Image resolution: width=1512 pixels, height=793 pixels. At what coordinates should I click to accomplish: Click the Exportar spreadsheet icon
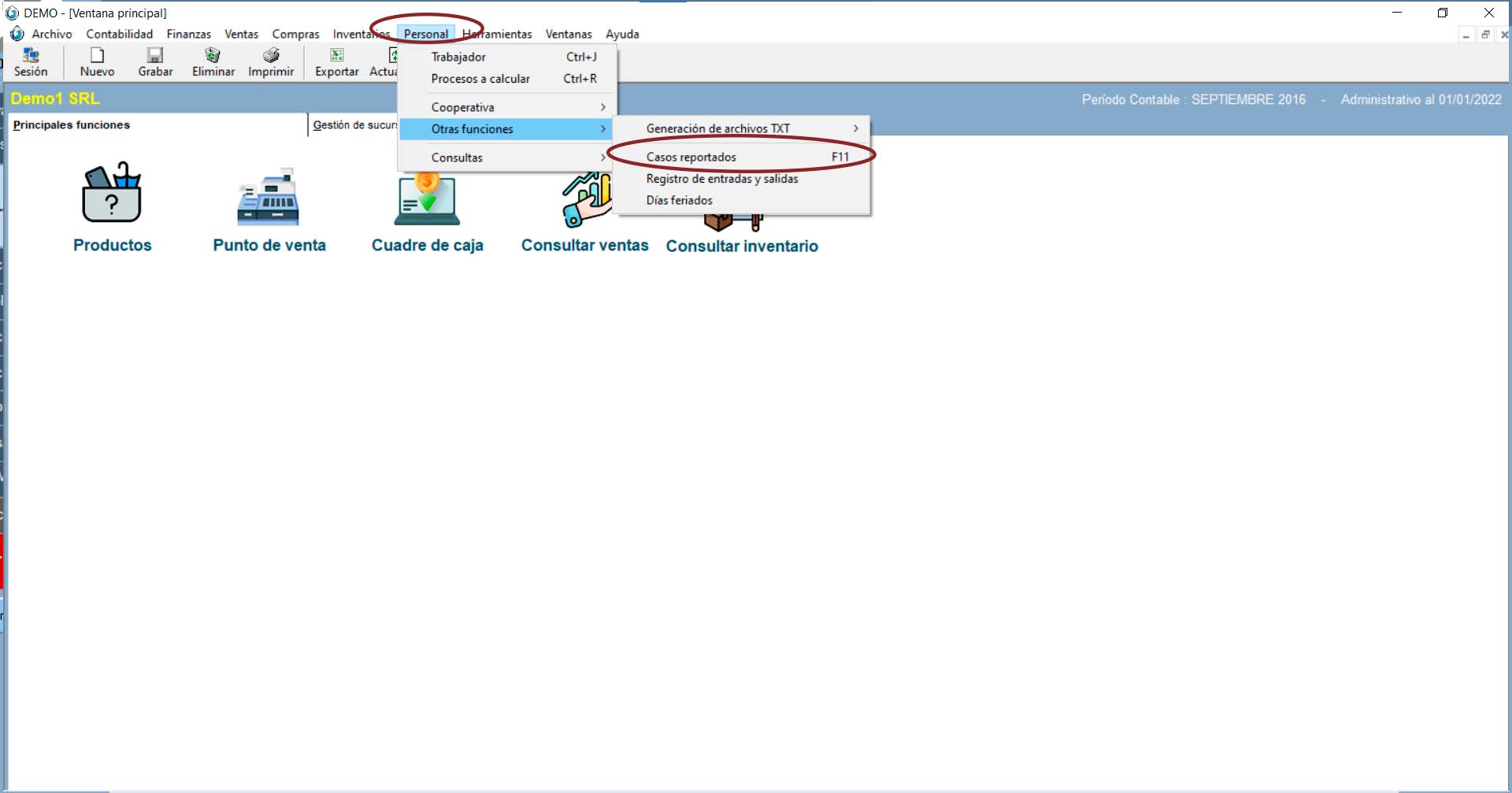click(x=336, y=55)
